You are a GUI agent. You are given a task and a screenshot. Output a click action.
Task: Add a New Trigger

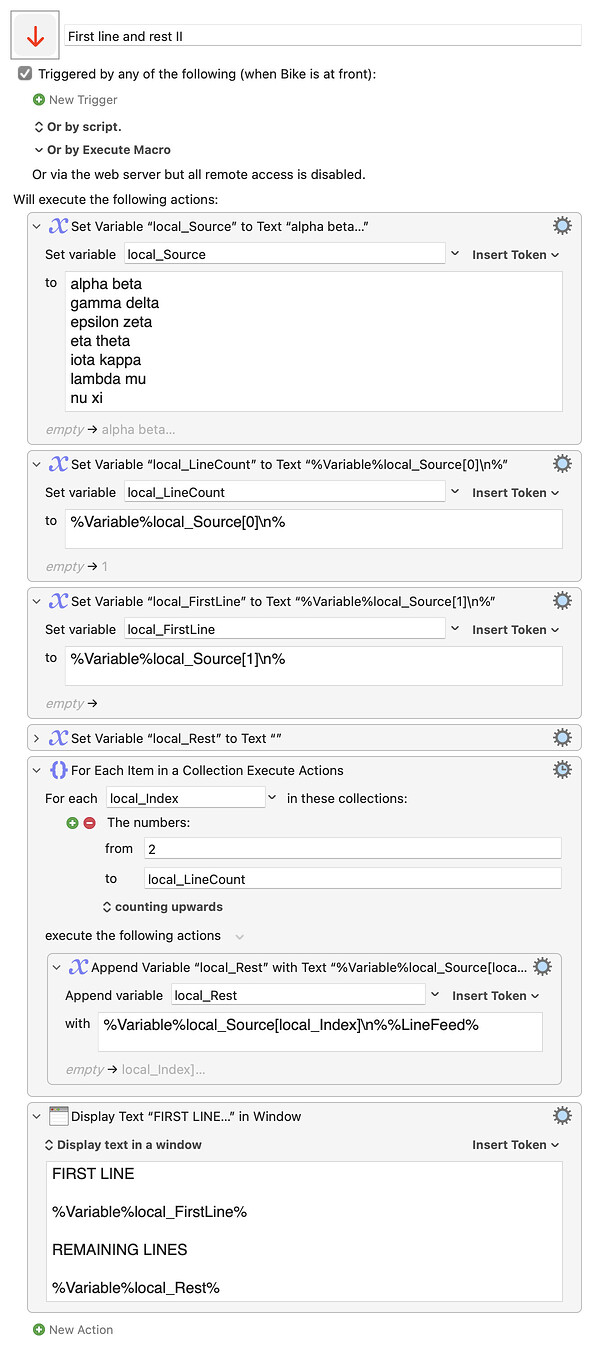point(83,100)
